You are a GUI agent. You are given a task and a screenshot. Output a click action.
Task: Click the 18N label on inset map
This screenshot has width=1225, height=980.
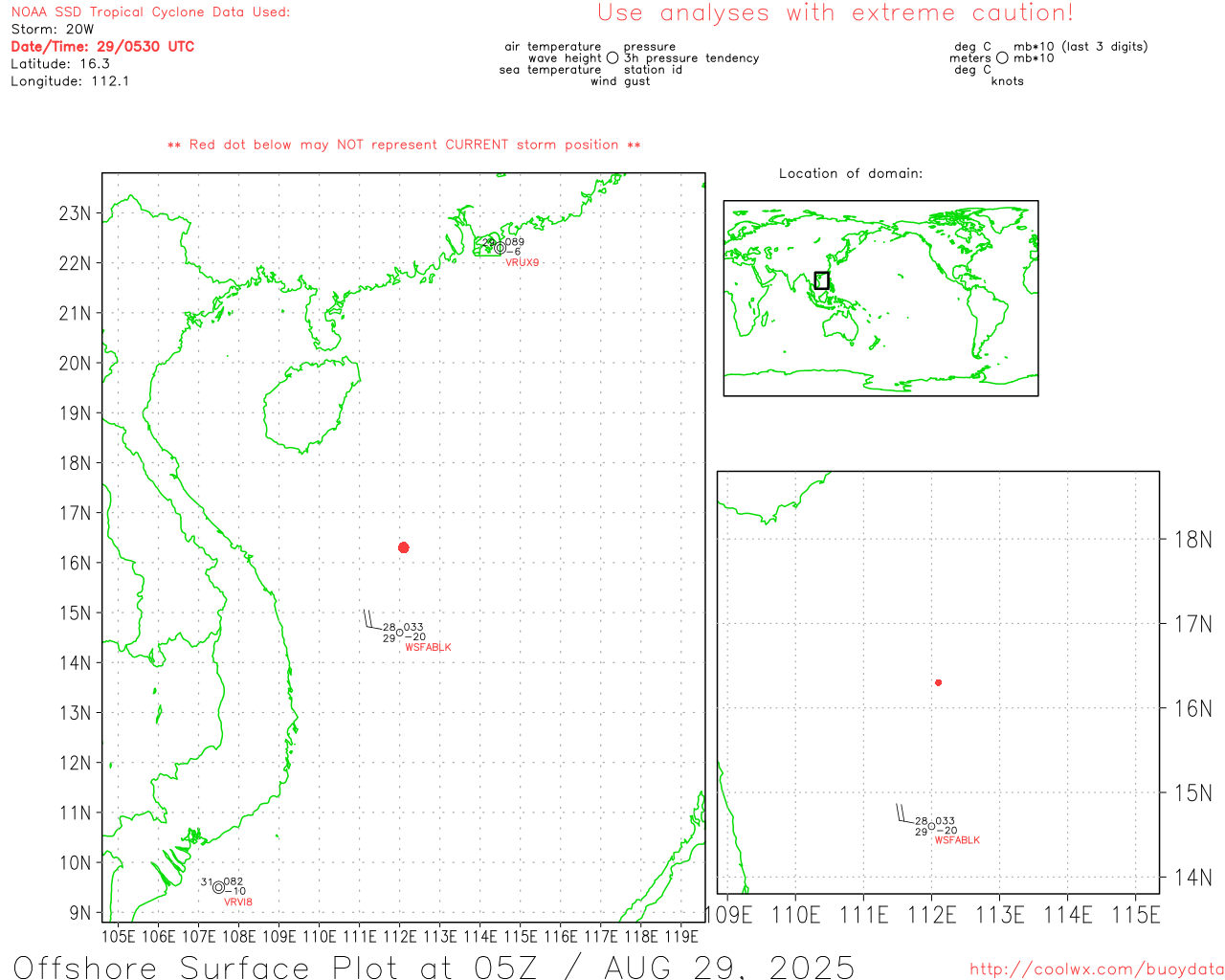(1192, 540)
